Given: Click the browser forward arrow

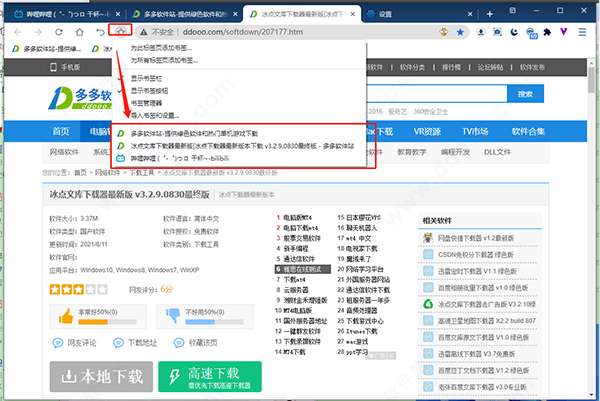Looking at the screenshot, I should click(x=38, y=32).
